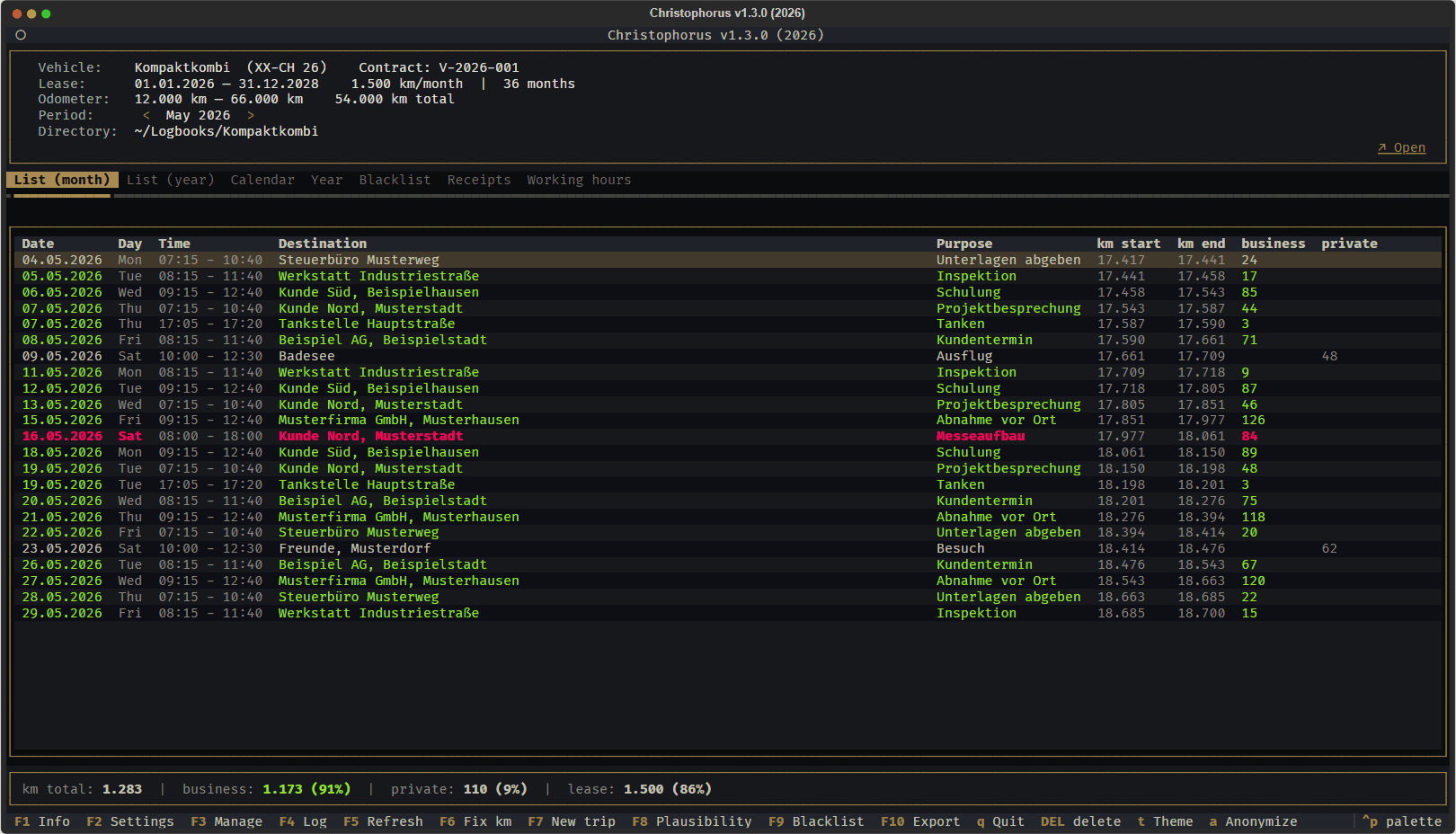Screen dimensions: 1456x834
Task: Select the List (month) tab
Action: 62,180
